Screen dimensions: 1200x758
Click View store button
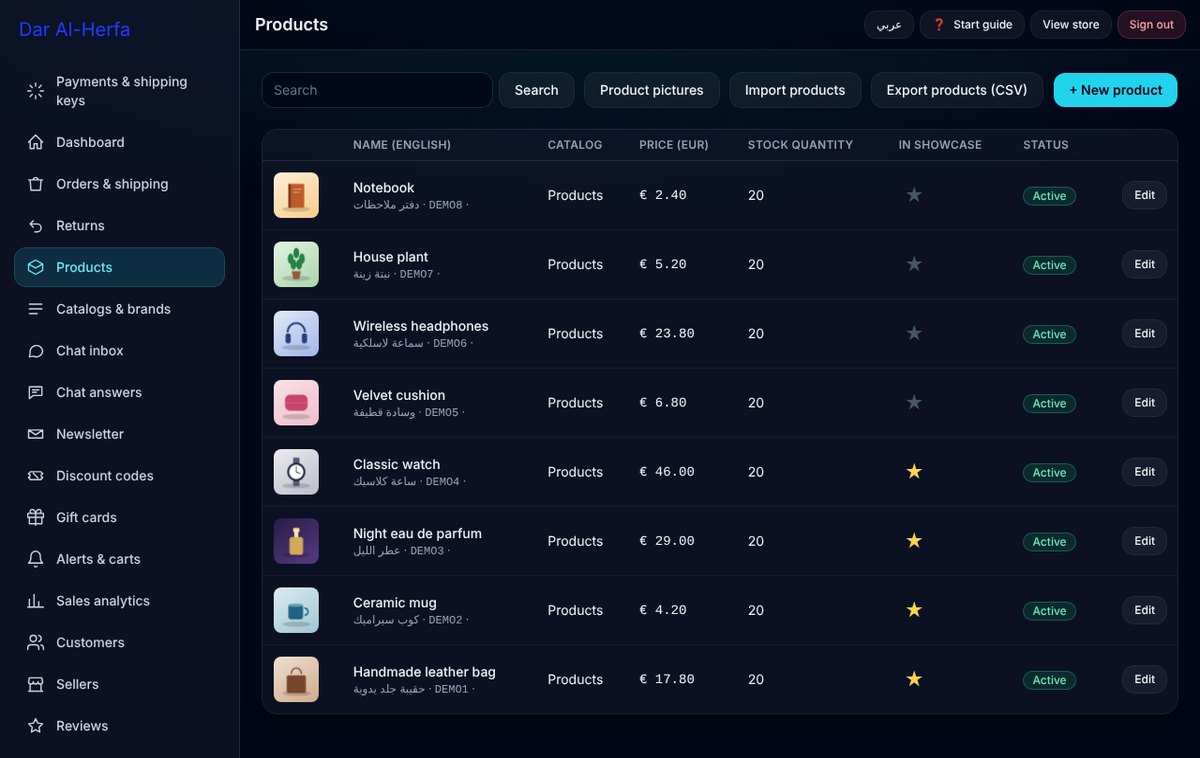point(1071,25)
